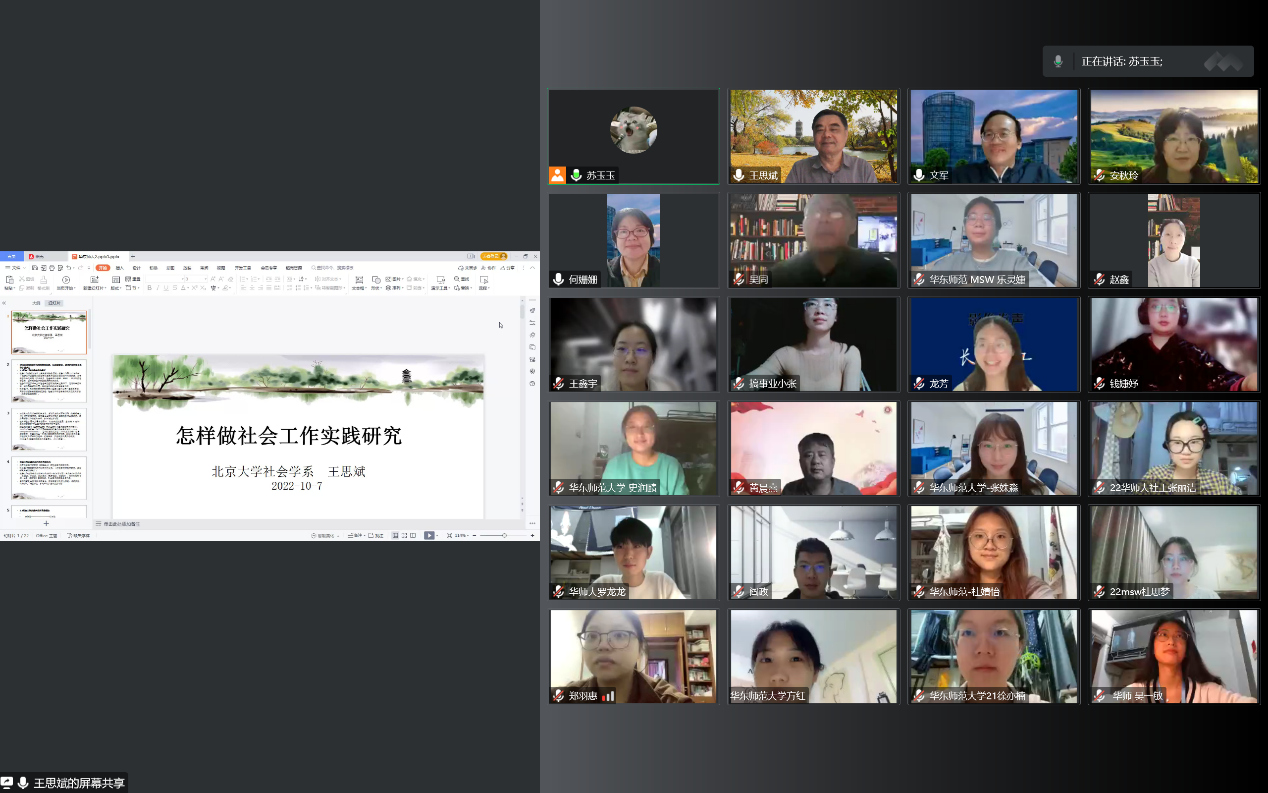This screenshot has width=1268, height=793.
Task: Click the signal strength bars next to 郑羽惠
Action: click(x=608, y=695)
